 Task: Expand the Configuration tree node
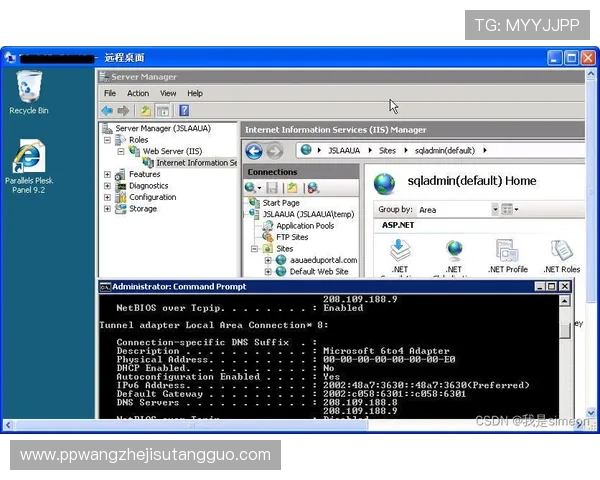(x=108, y=198)
